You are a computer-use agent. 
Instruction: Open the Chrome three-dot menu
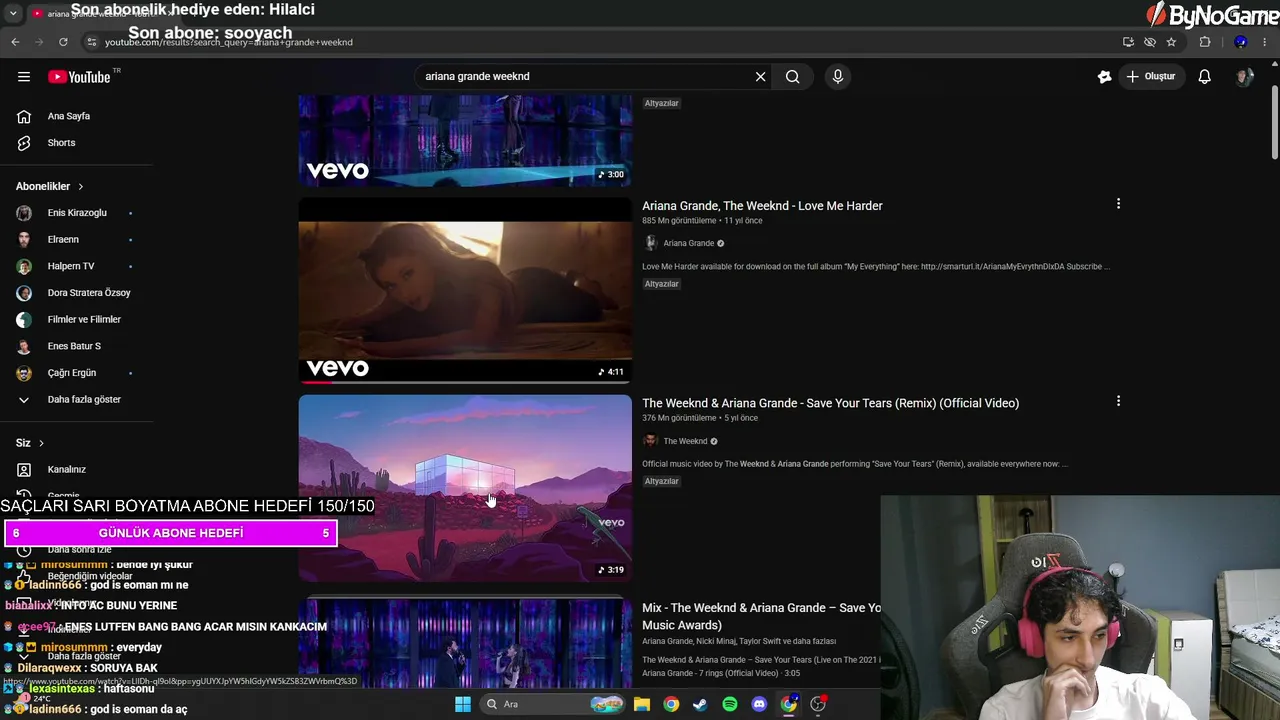pyautogui.click(x=1266, y=42)
